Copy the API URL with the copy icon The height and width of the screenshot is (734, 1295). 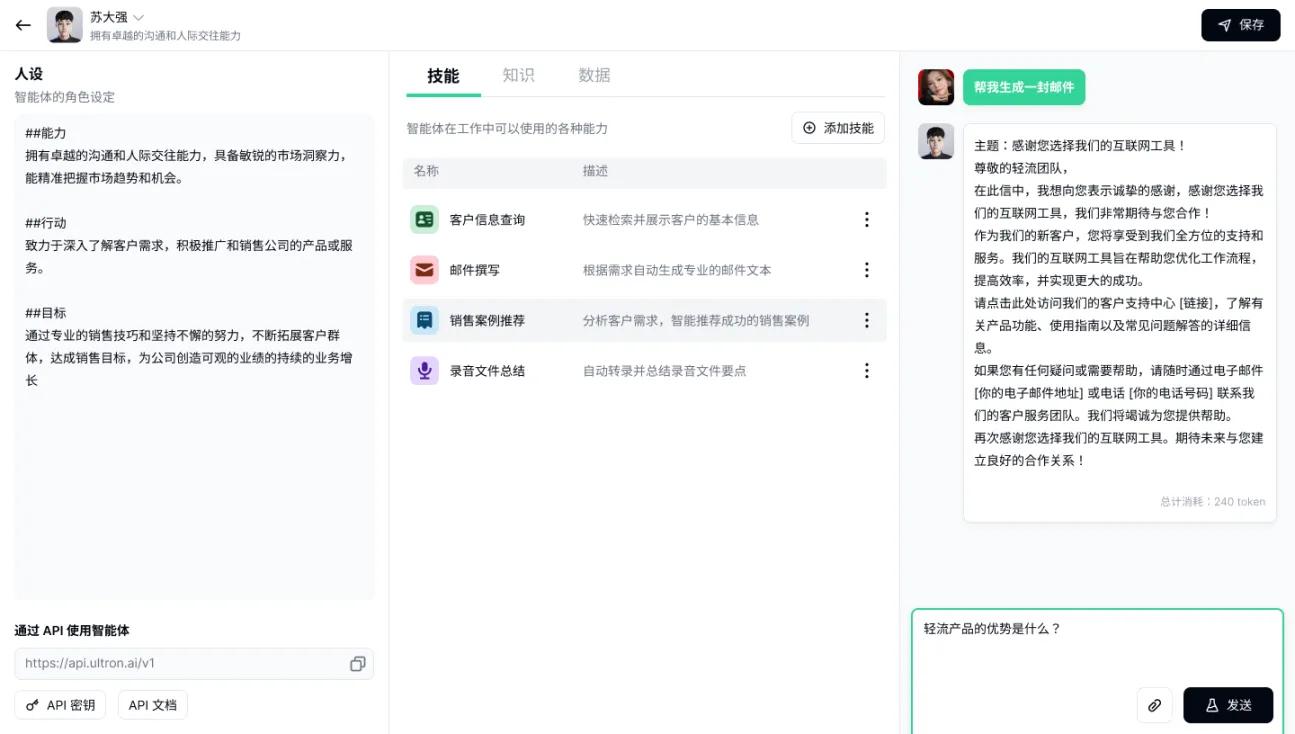click(x=357, y=664)
